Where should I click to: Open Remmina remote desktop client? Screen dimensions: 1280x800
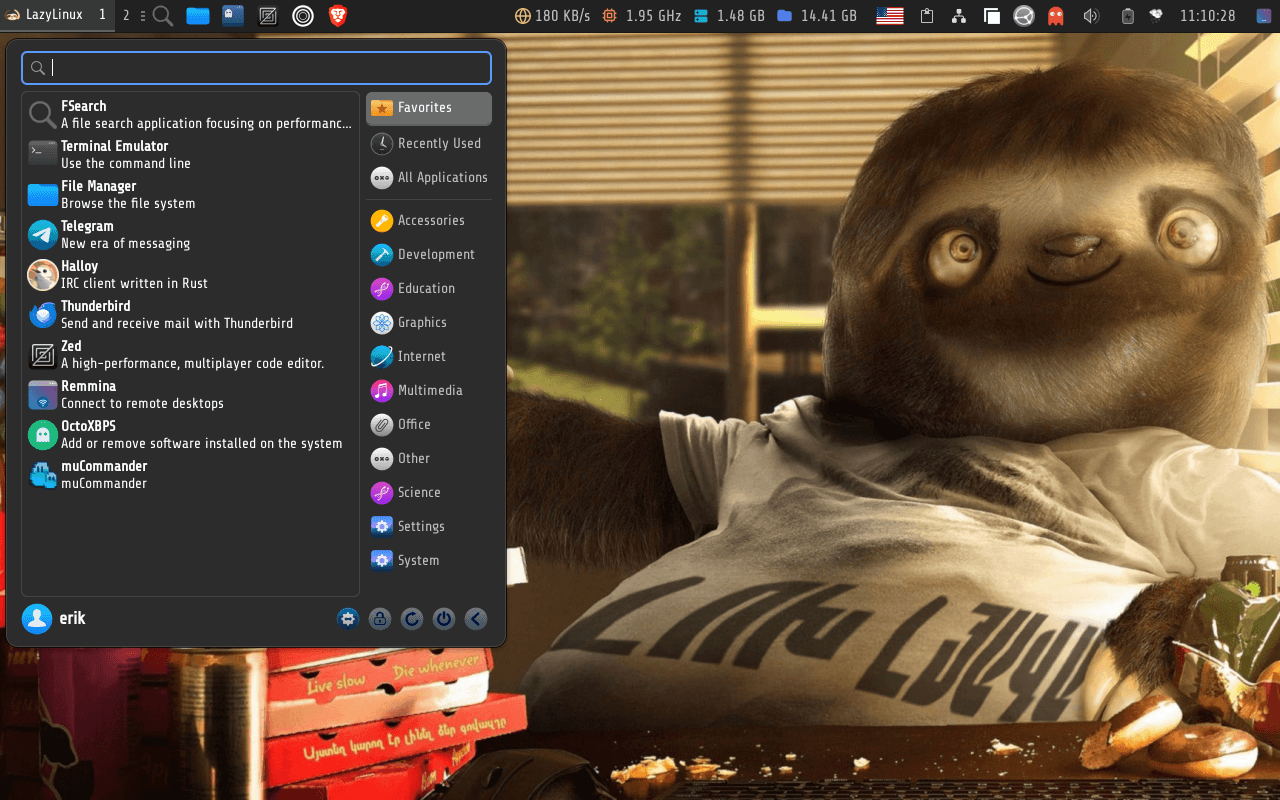[88, 395]
